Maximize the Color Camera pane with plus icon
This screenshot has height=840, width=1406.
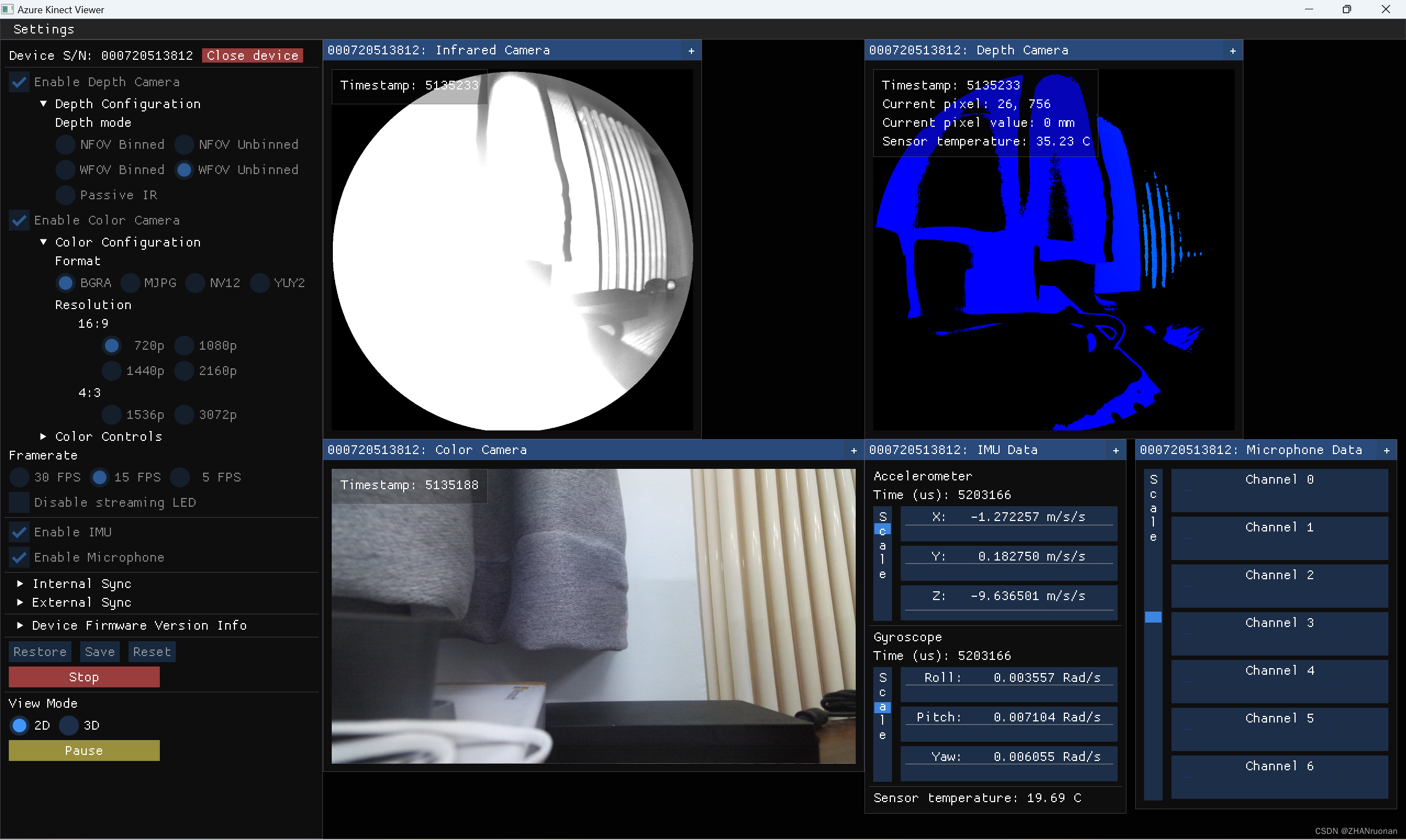click(853, 451)
